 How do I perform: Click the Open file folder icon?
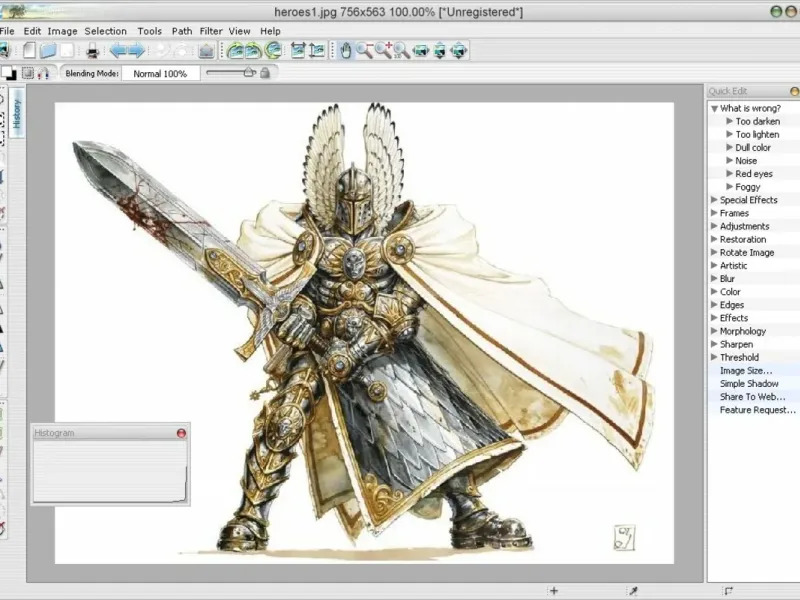tap(47, 50)
